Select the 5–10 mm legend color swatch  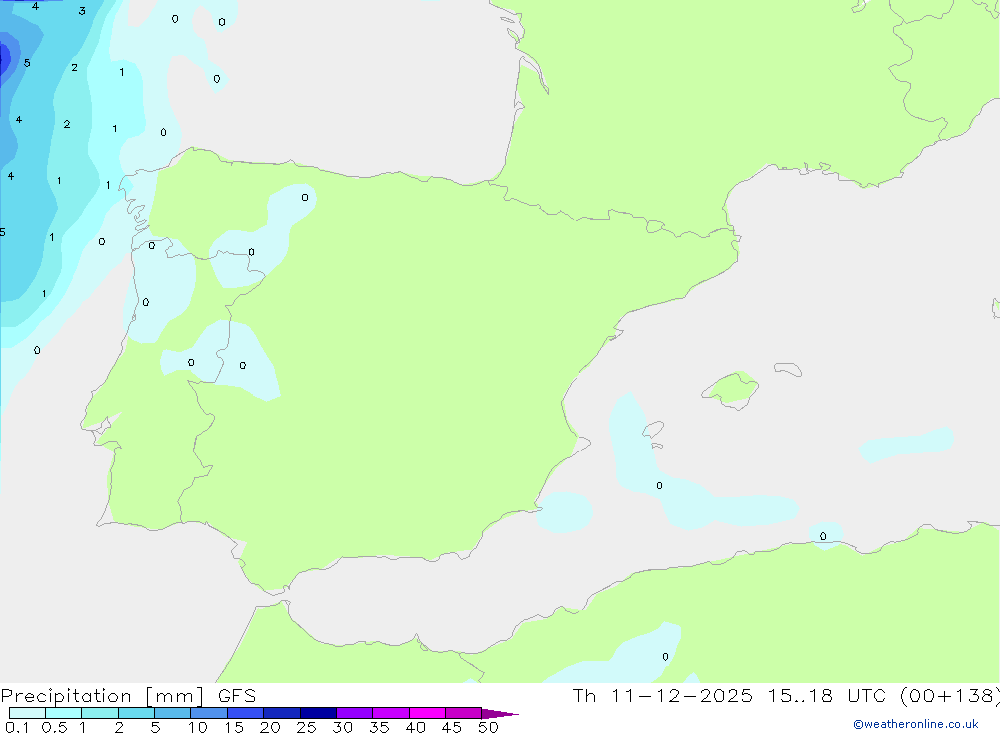click(172, 713)
